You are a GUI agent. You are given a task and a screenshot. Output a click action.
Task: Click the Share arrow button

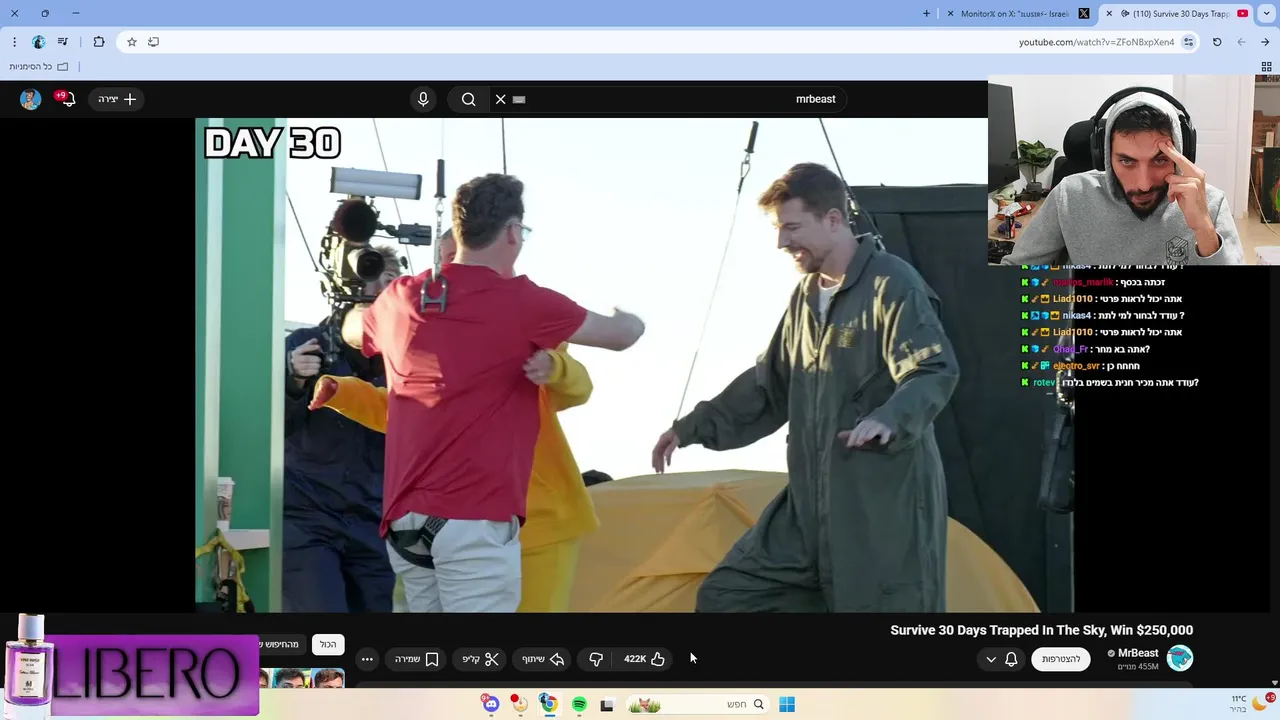(x=543, y=659)
